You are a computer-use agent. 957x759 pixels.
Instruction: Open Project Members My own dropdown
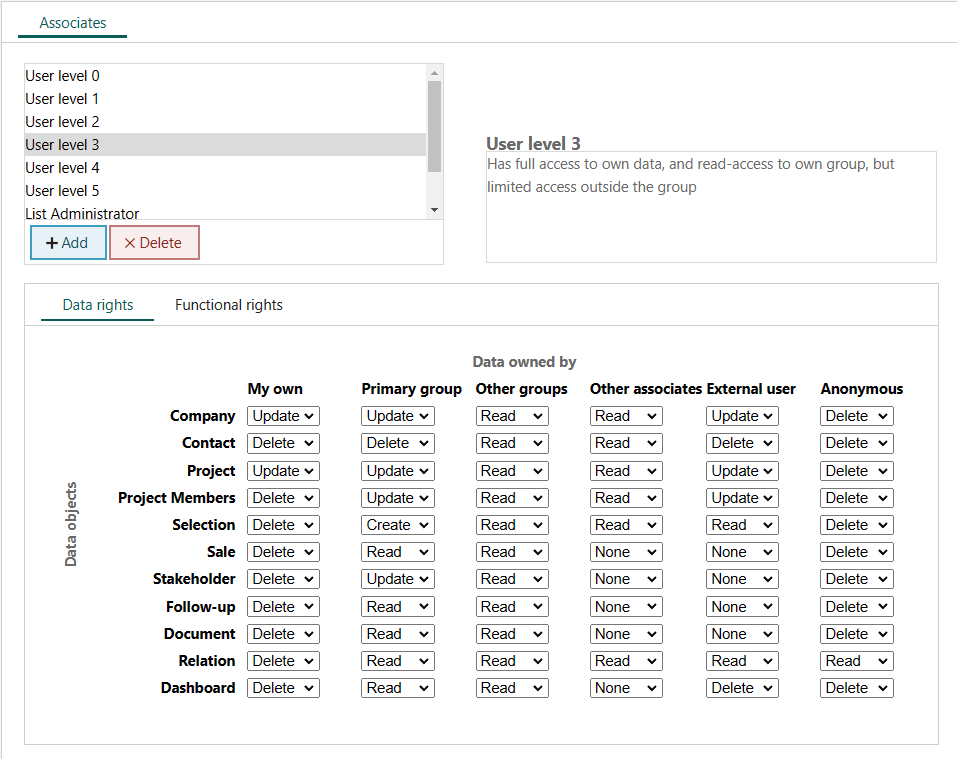click(x=283, y=498)
